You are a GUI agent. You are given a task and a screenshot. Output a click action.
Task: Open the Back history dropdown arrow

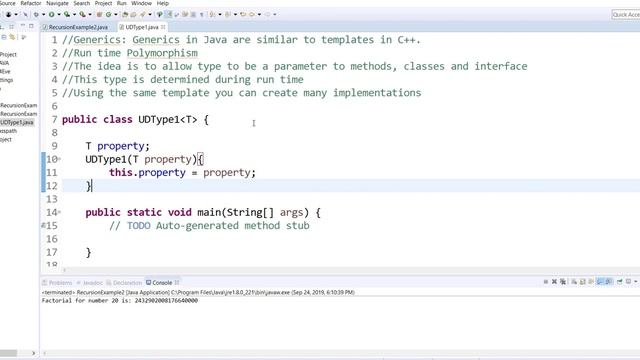(259, 14)
